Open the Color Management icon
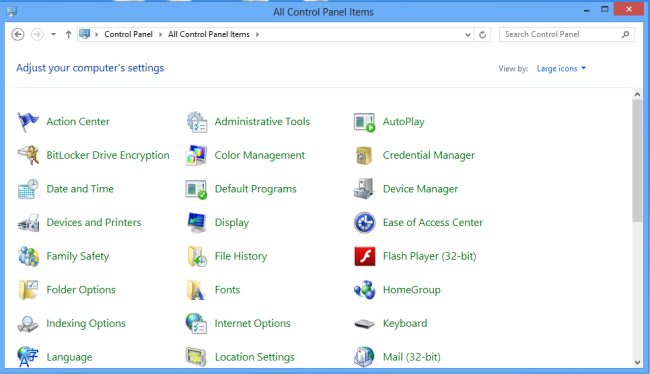Screen dimensions: 650x374 196,155
